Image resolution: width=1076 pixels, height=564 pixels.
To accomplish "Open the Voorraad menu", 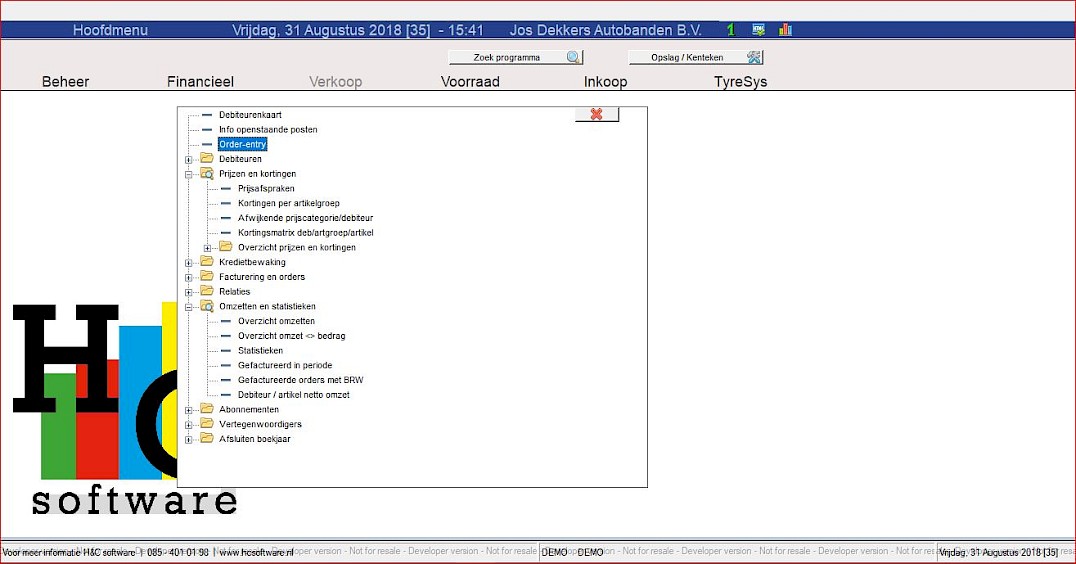I will (470, 82).
